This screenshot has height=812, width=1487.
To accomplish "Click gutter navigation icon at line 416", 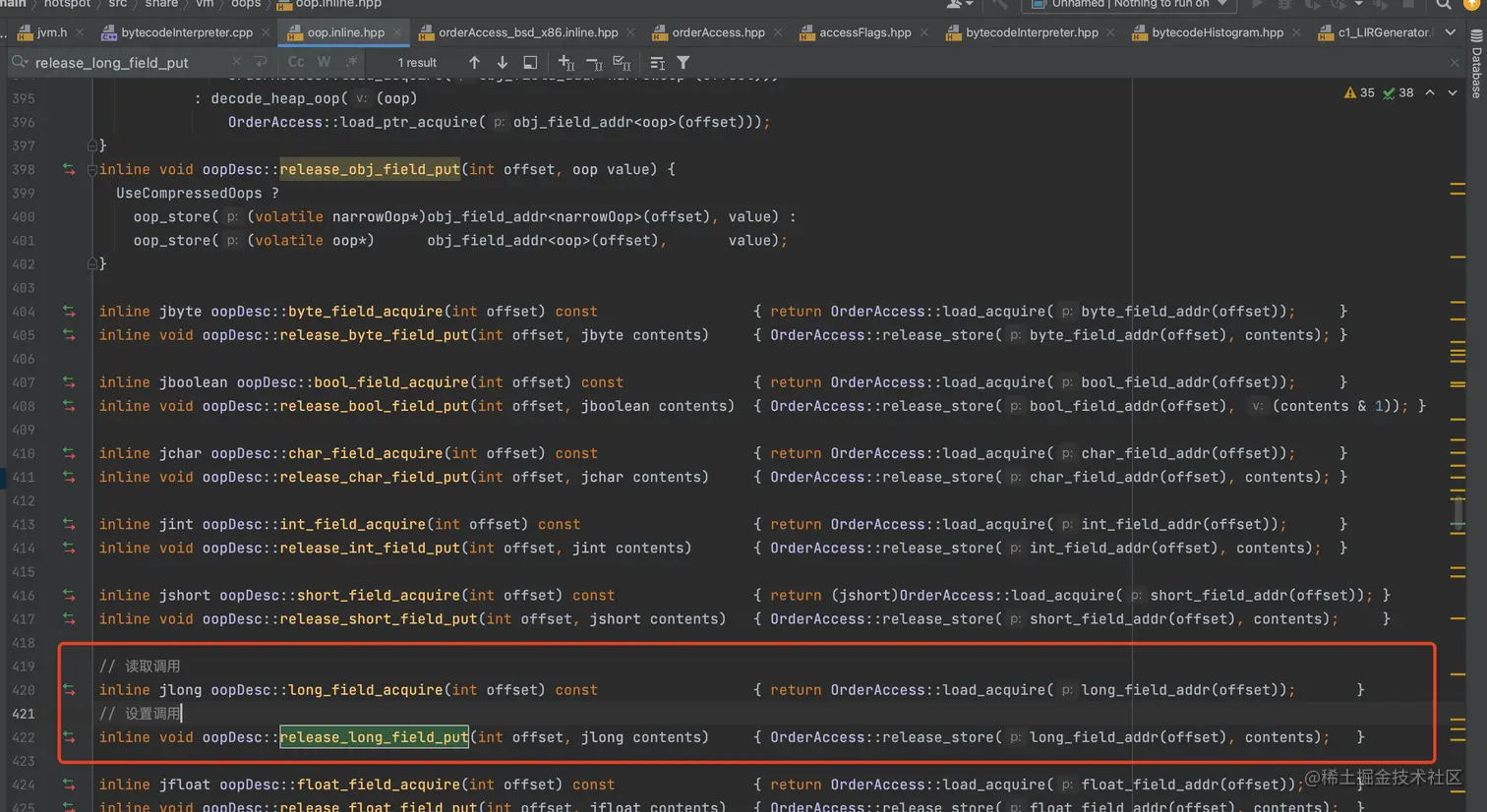I will [x=69, y=595].
